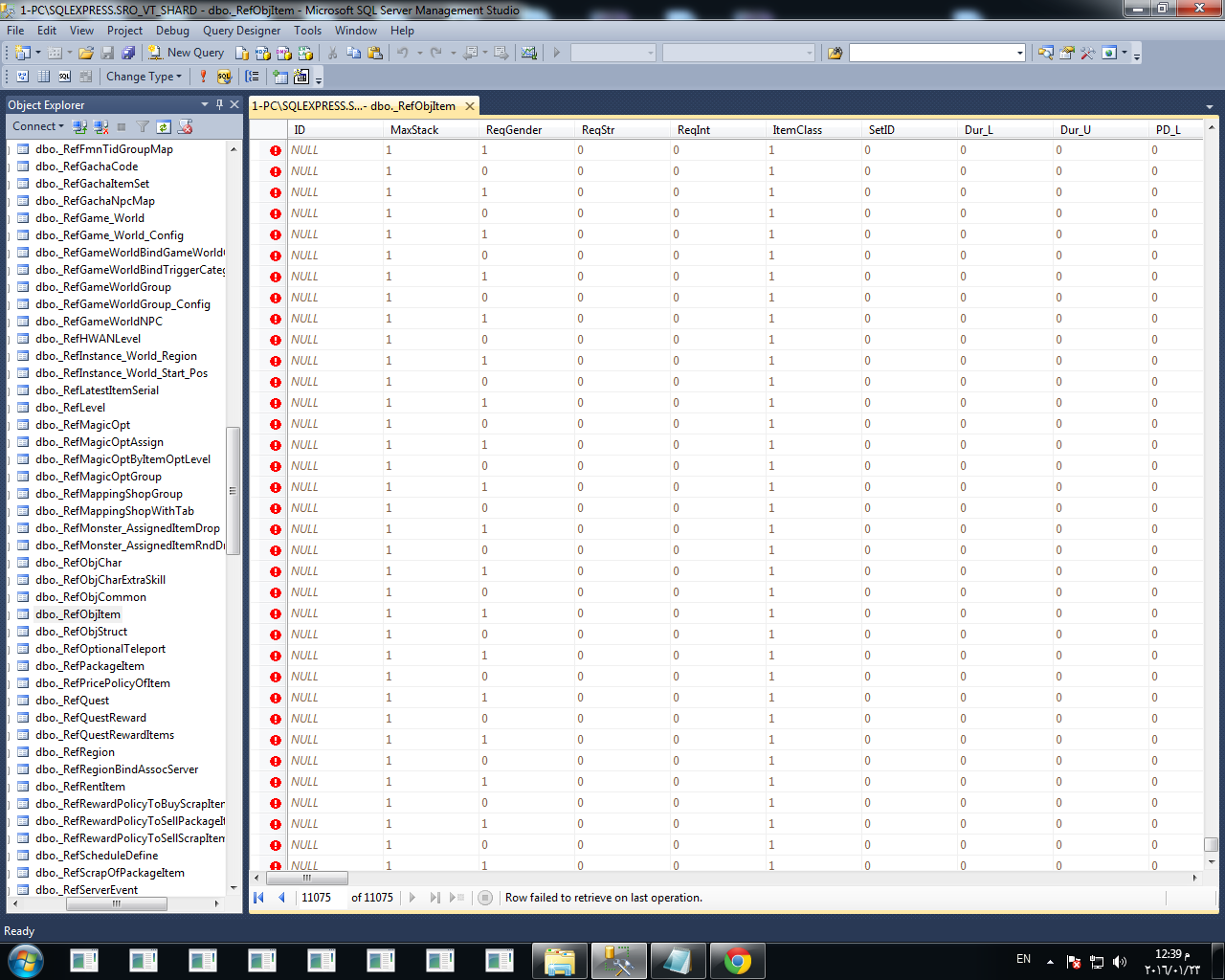Click Execute SQL red exclamation icon

click(203, 77)
